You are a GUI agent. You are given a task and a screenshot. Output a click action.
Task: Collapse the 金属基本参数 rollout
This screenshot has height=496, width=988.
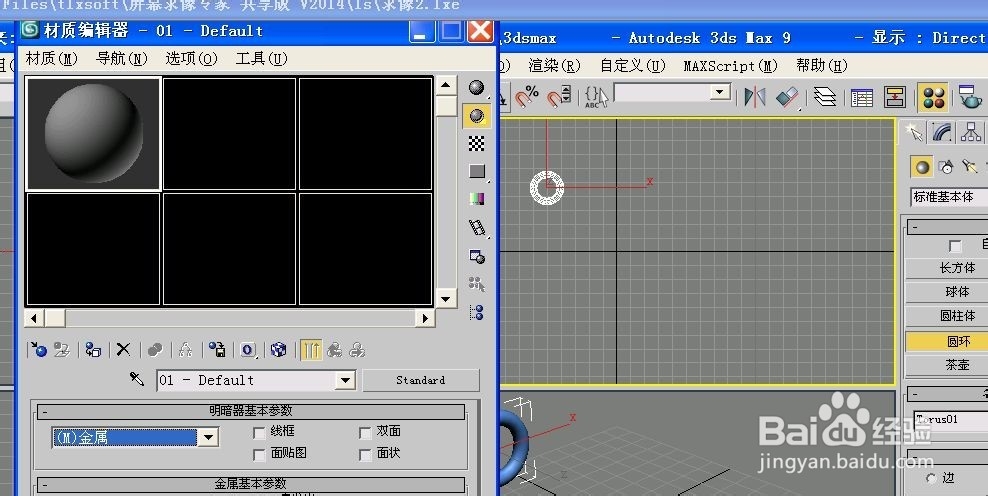[251, 483]
